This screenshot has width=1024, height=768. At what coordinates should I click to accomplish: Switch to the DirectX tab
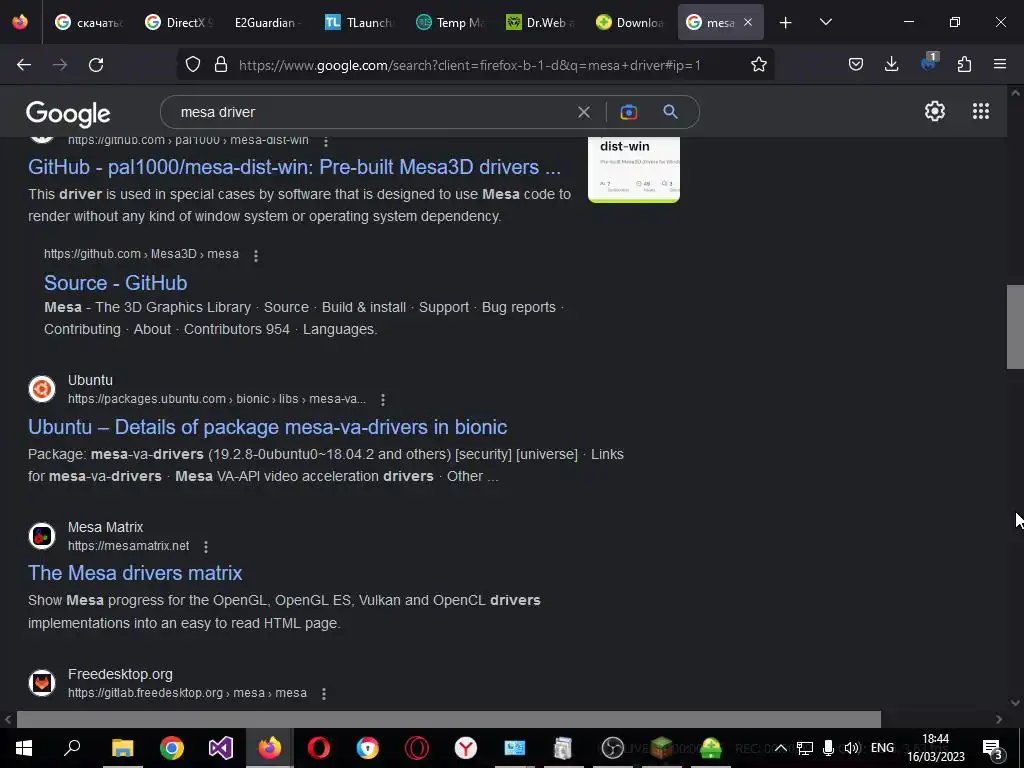tap(179, 23)
